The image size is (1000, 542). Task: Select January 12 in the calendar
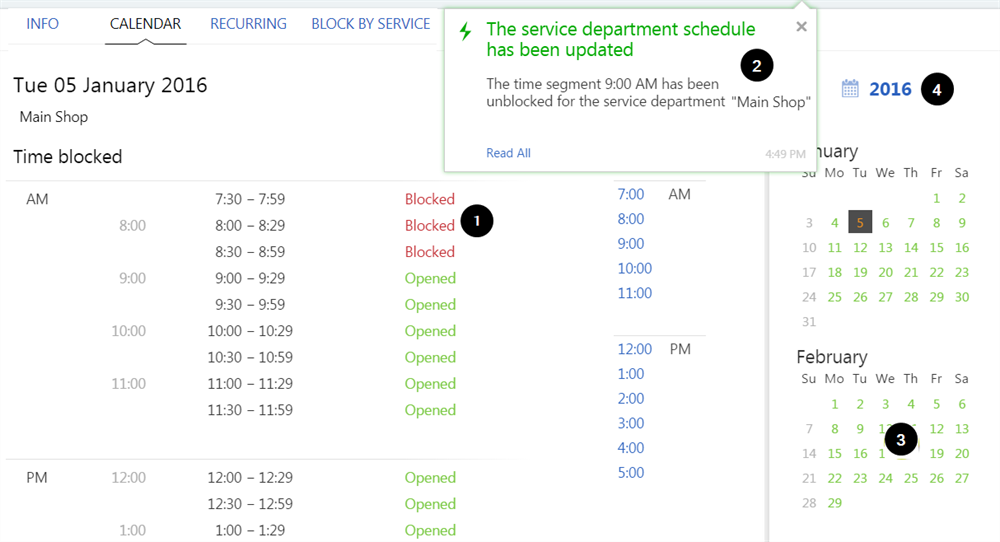860,247
